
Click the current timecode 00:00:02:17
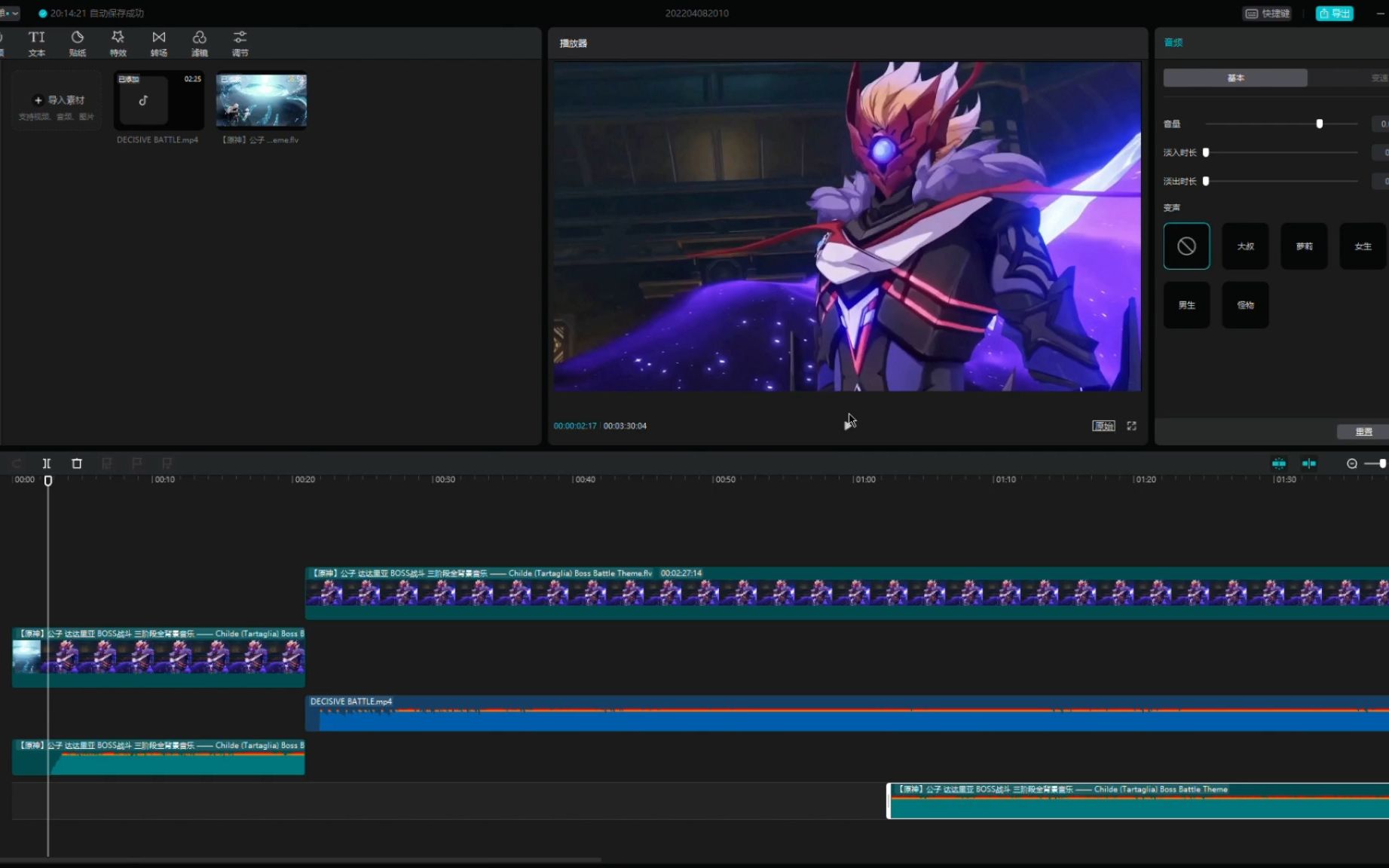tap(575, 426)
